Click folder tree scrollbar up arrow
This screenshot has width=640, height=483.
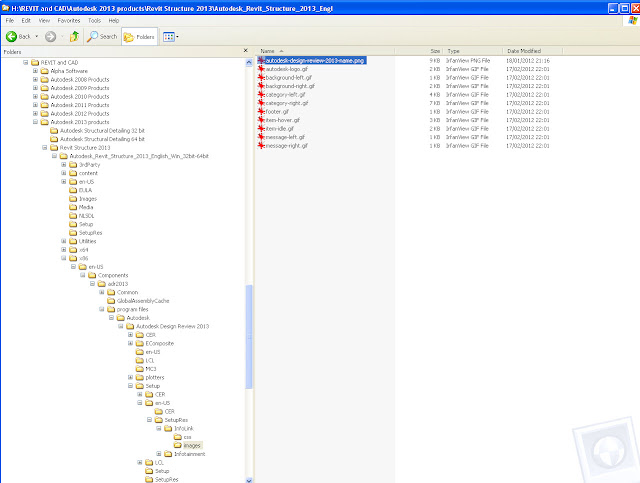[249, 62]
